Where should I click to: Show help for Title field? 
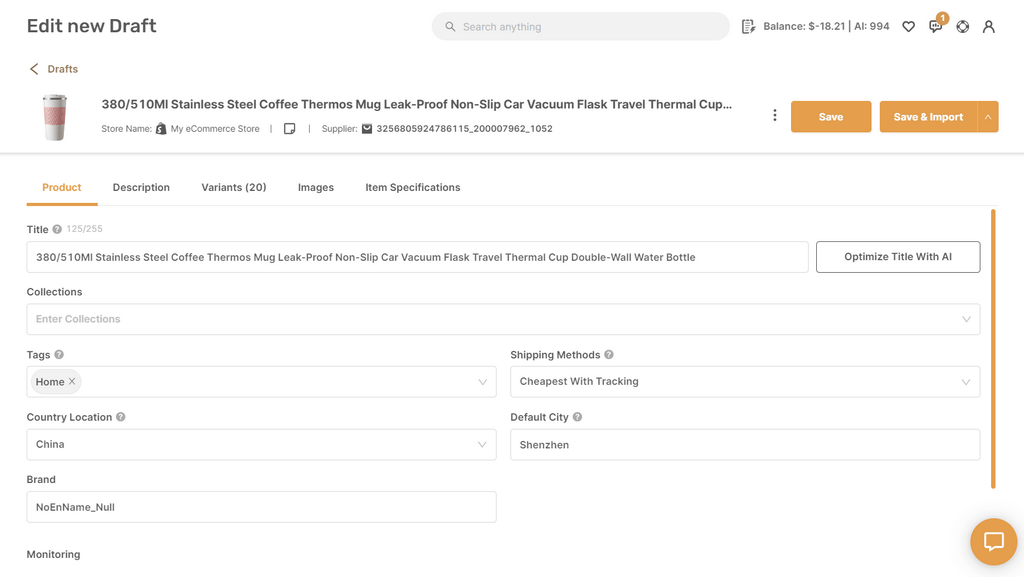point(57,229)
